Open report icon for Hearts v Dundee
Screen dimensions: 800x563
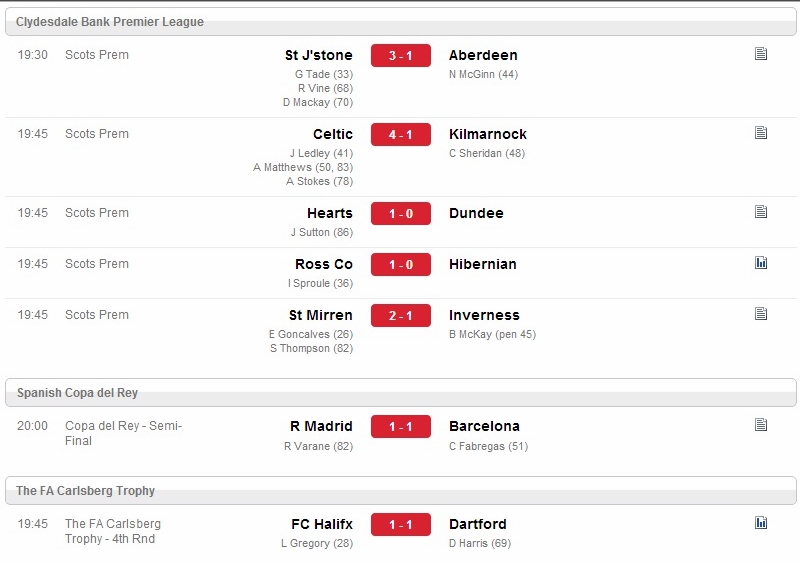[761, 212]
